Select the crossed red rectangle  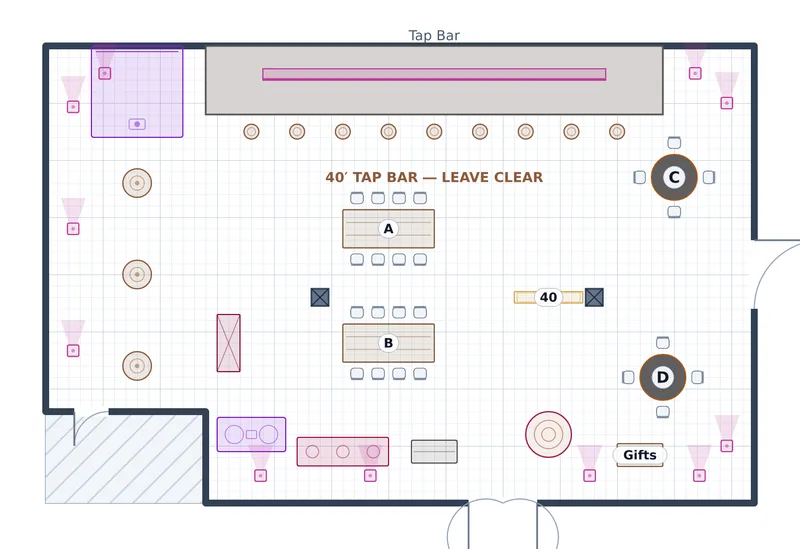tap(229, 343)
